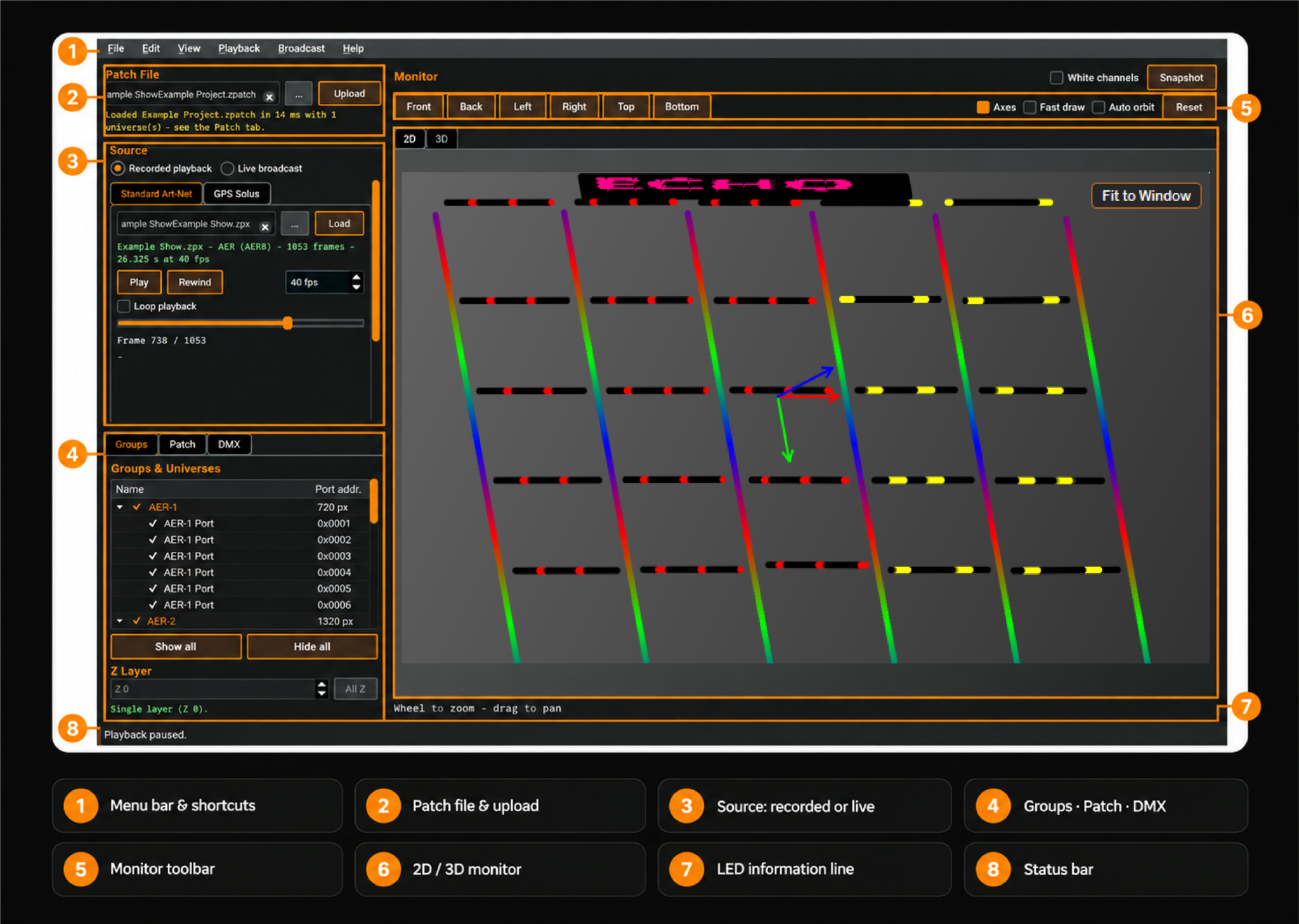The width and height of the screenshot is (1299, 924).
Task: Switch to the 3D monitor tab
Action: [x=441, y=139]
